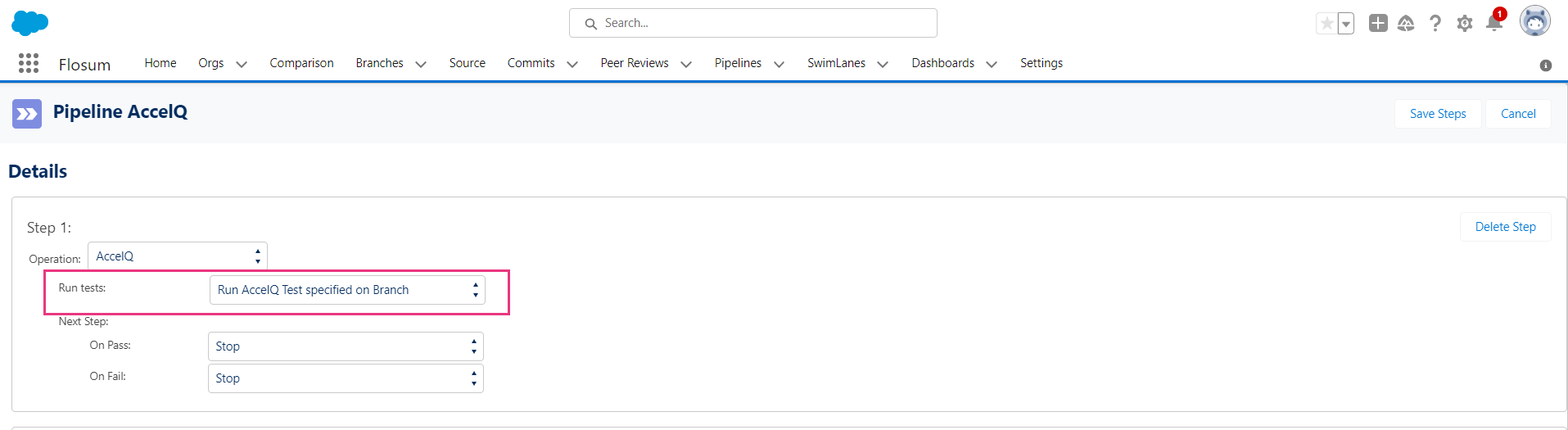Viewport: 1568px width, 430px height.
Task: Open the Peer Reviews tab
Action: pos(635,63)
